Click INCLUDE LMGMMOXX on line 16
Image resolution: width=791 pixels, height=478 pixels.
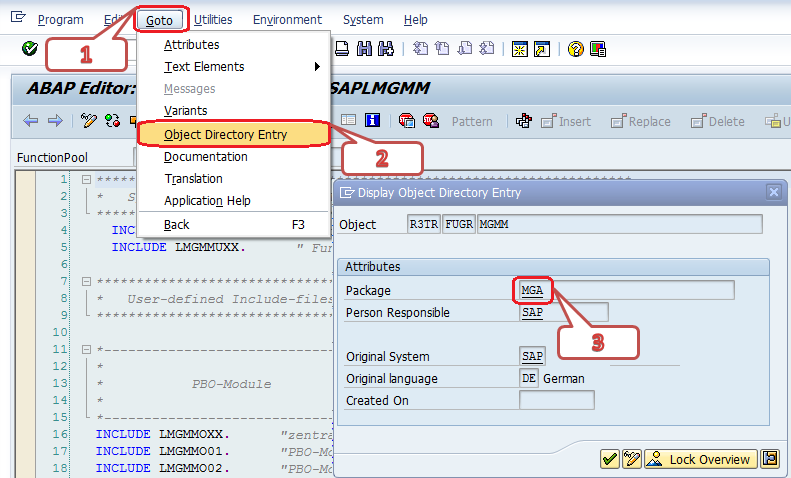pos(162,434)
